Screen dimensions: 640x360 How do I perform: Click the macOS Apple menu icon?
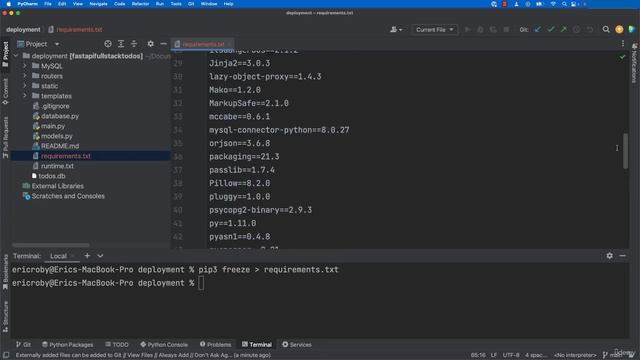pos(8,4)
